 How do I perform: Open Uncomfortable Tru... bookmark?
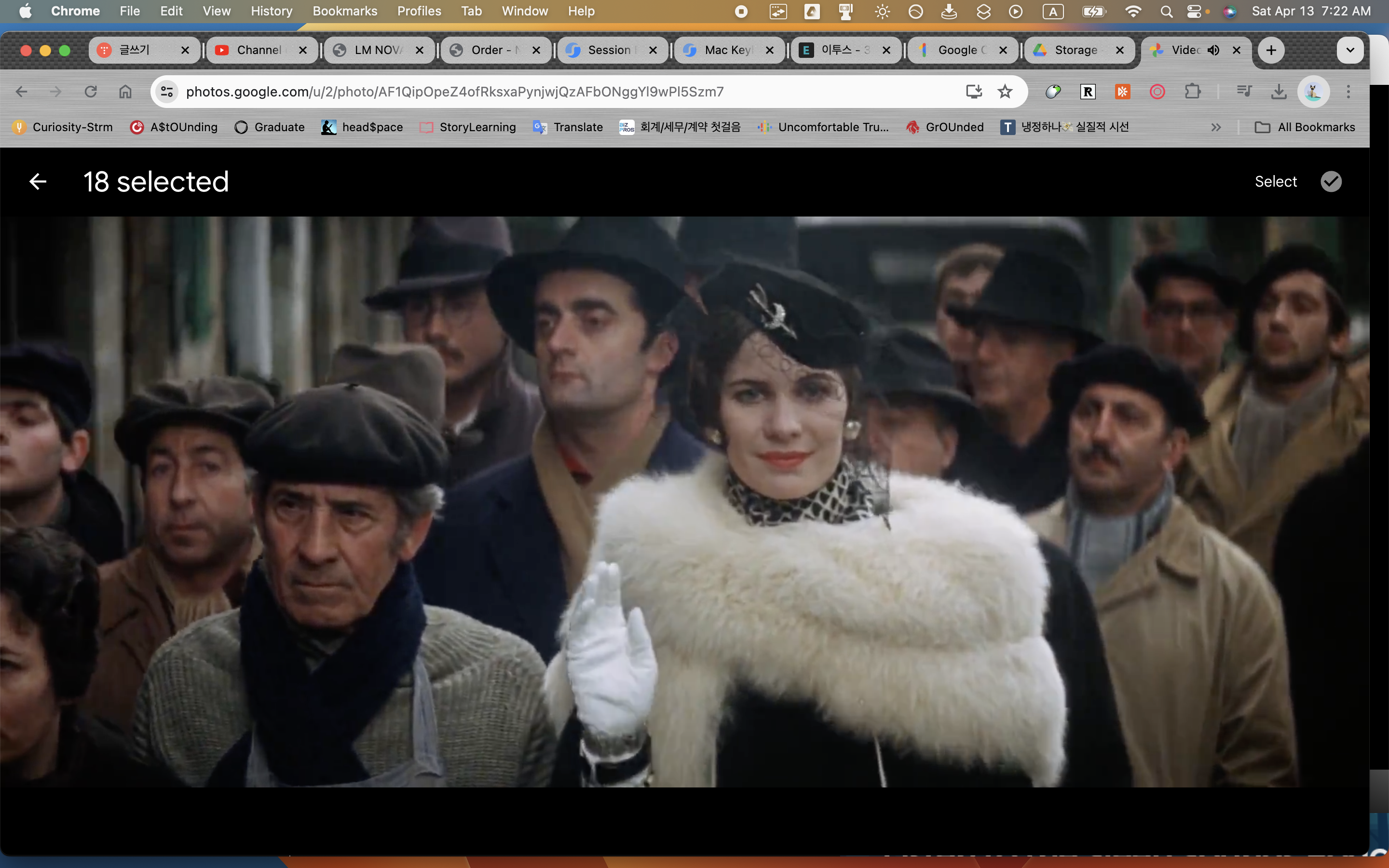tap(823, 127)
